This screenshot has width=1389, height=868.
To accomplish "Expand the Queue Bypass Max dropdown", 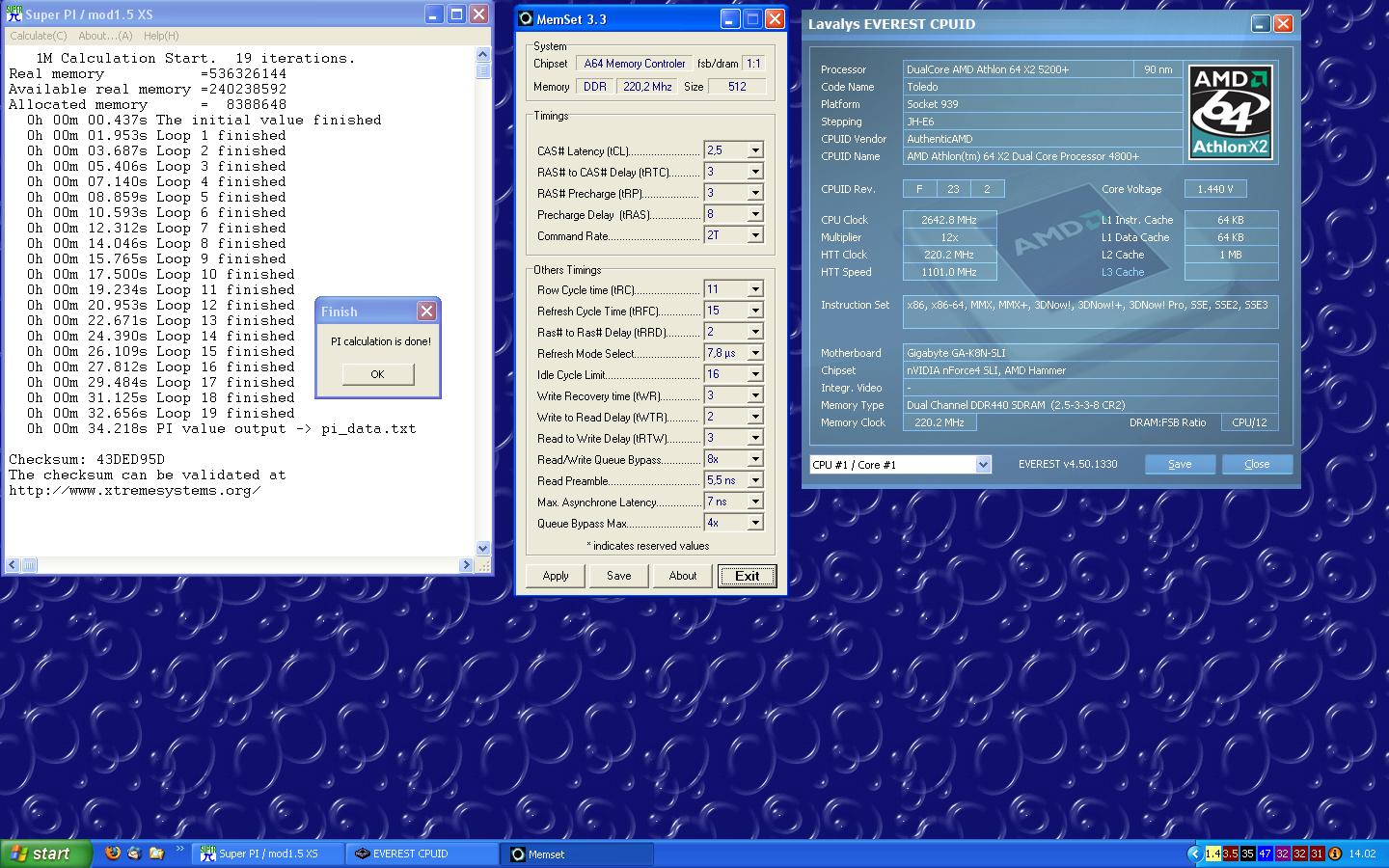I will (755, 523).
